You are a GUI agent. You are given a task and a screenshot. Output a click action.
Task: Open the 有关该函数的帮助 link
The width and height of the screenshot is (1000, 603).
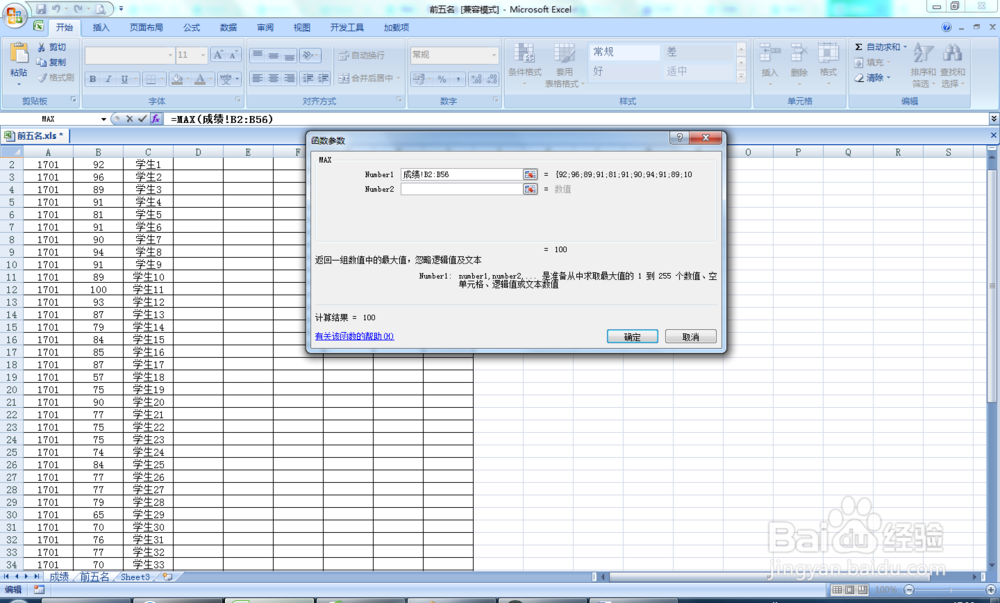click(x=354, y=337)
